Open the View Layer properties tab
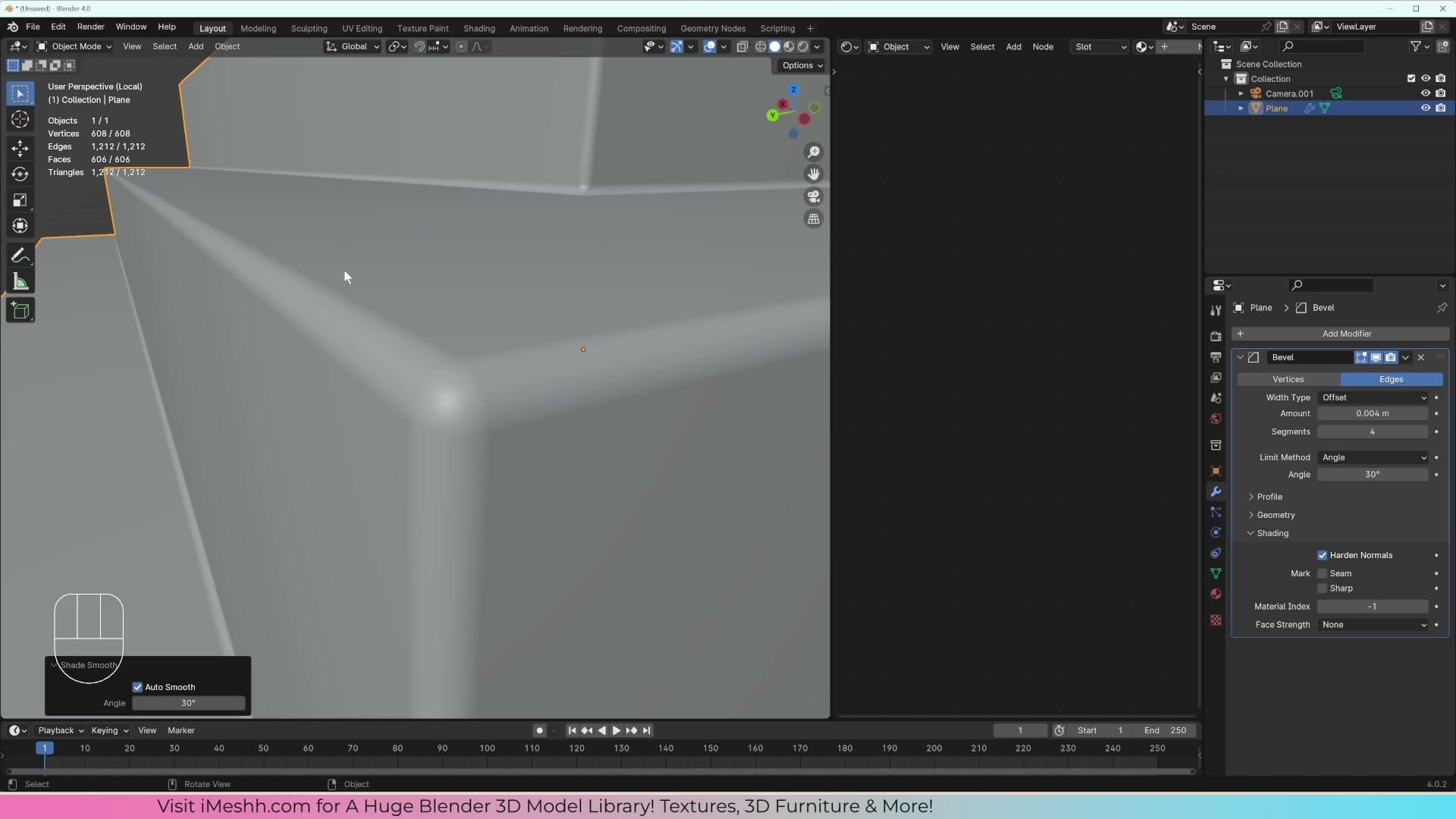 [1216, 377]
